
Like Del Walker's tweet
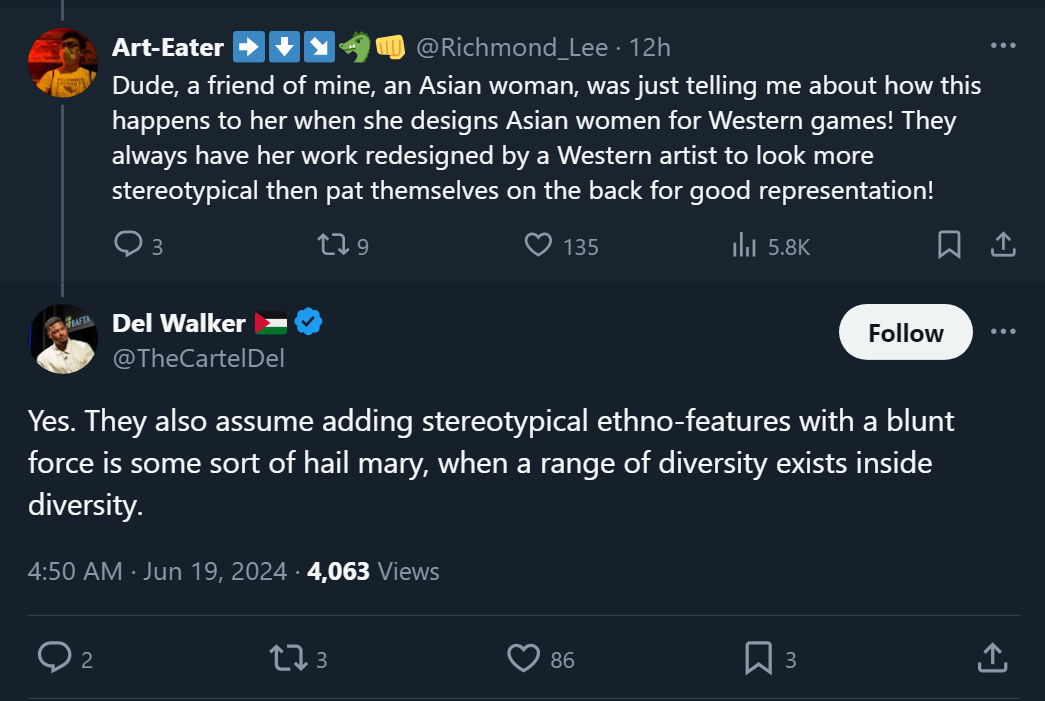(x=523, y=657)
